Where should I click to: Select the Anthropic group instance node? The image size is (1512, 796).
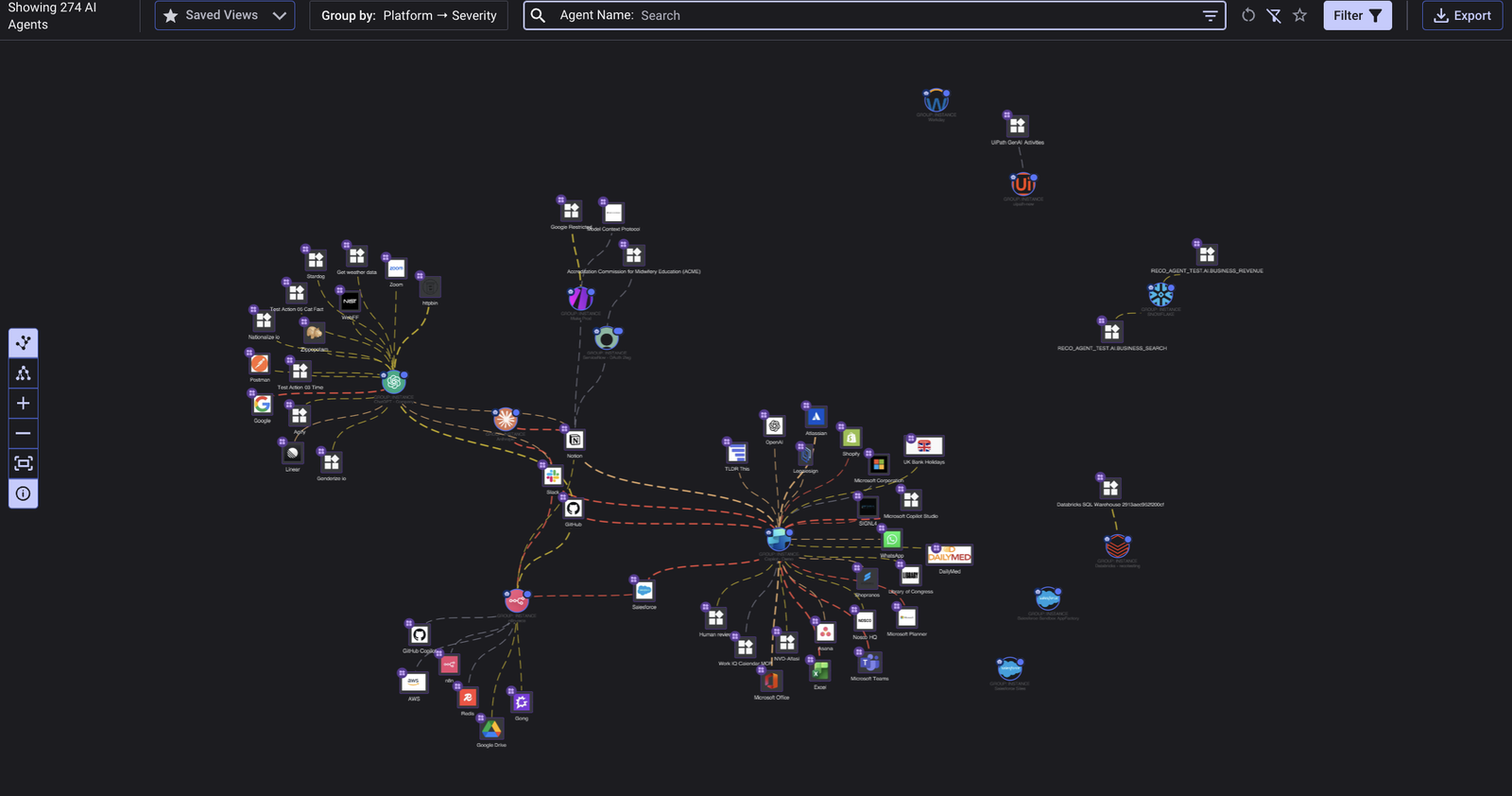pos(507,419)
